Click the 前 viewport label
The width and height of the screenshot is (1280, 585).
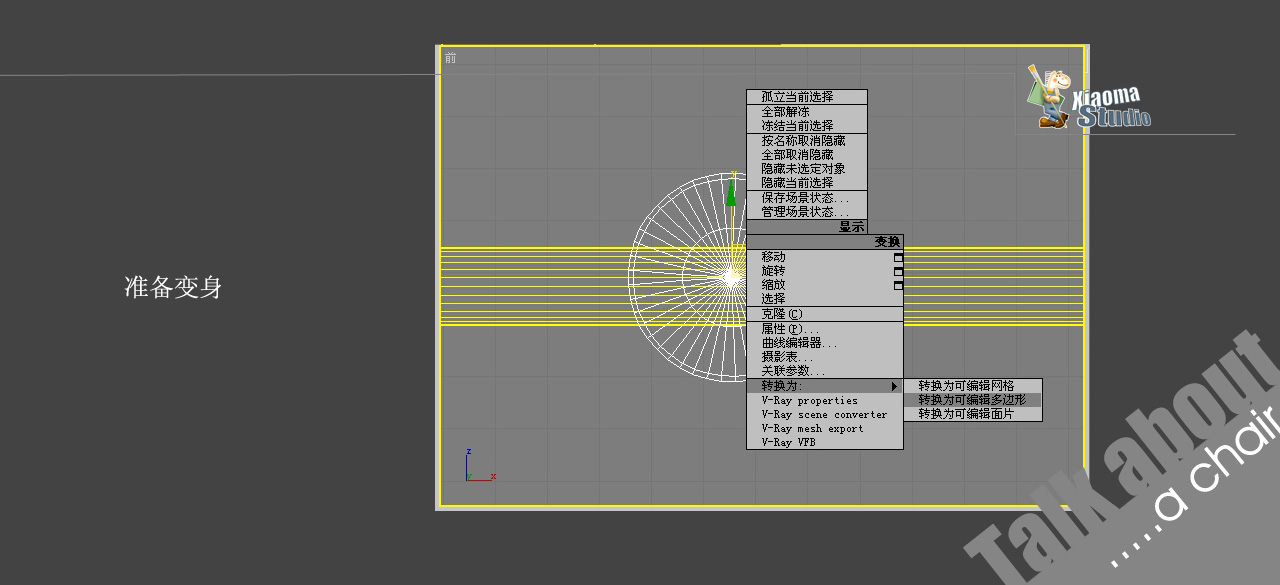tap(450, 58)
